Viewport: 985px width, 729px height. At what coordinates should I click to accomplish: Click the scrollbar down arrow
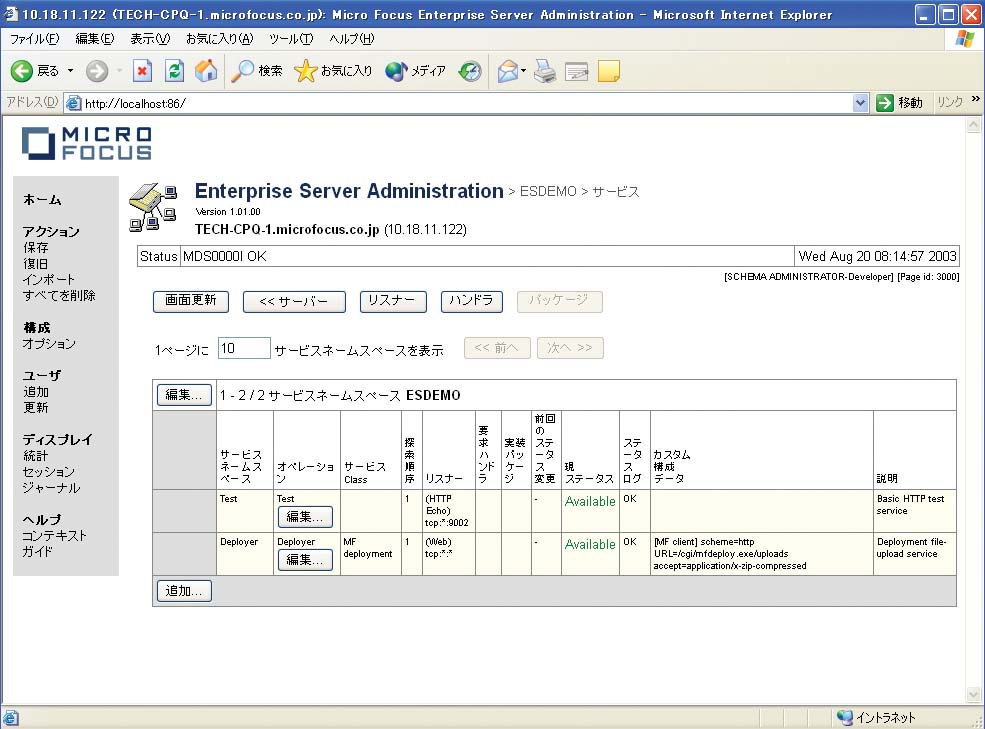click(x=974, y=694)
